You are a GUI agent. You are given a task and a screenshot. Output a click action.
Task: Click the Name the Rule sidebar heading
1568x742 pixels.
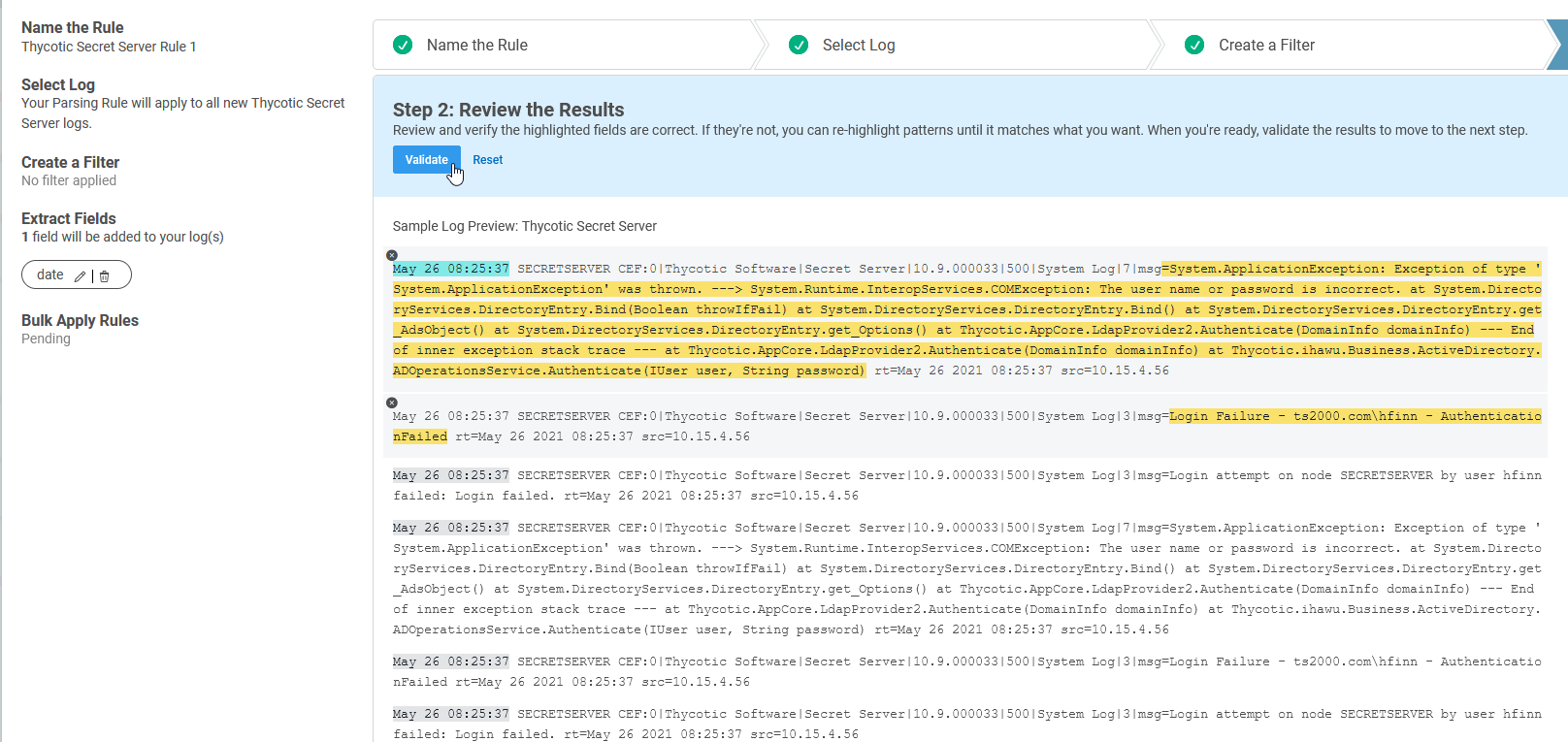73,27
